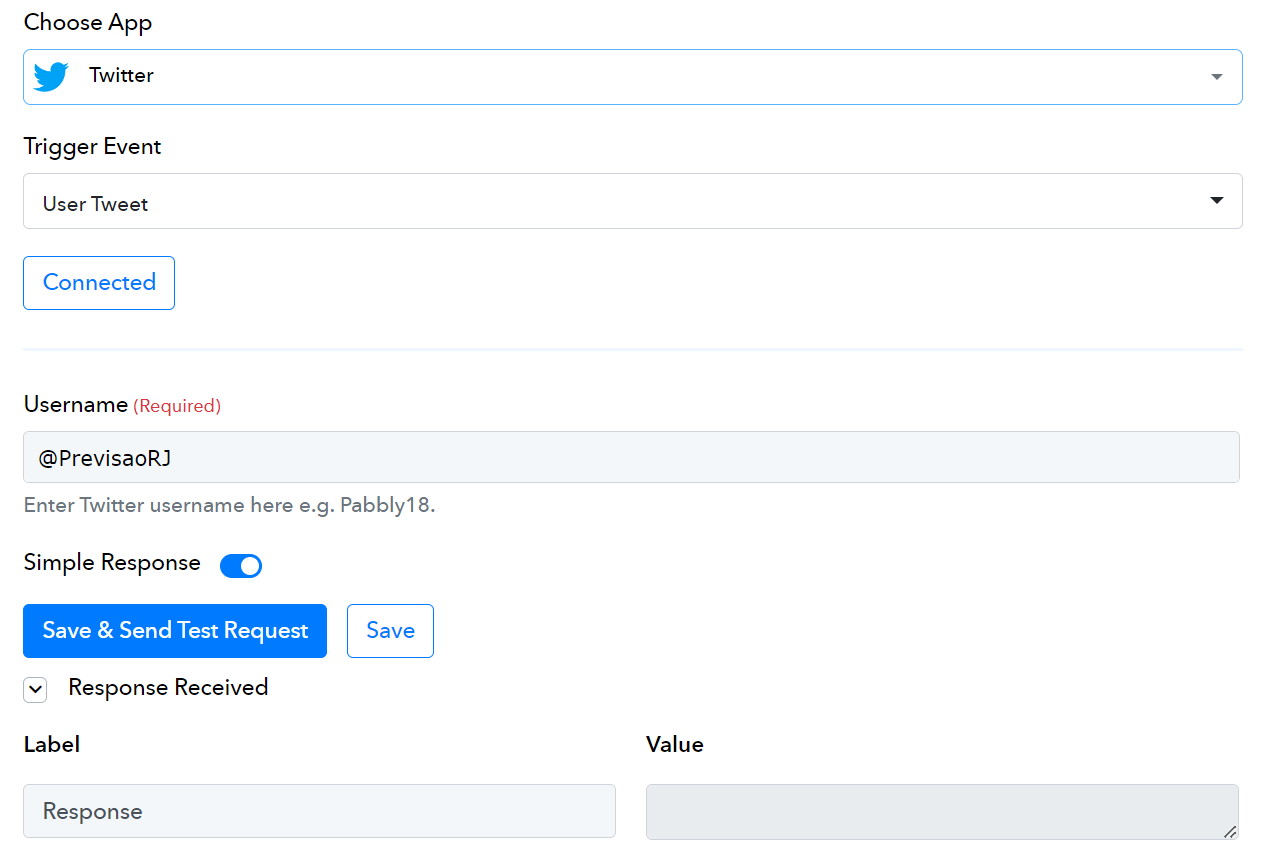
Task: Click the outlined Save button
Action: click(390, 631)
